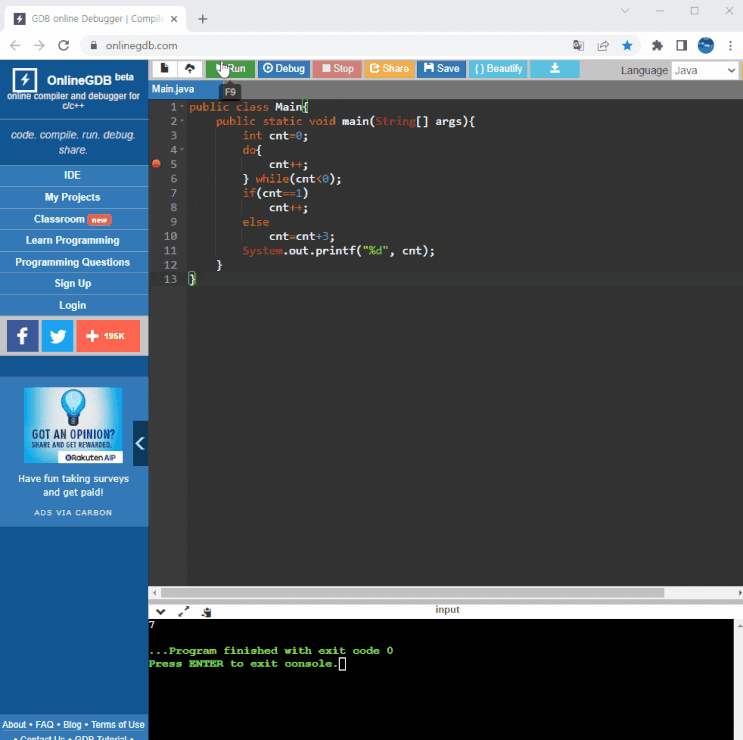Click the new file icon in toolbar
The width and height of the screenshot is (743, 740).
tap(164, 69)
